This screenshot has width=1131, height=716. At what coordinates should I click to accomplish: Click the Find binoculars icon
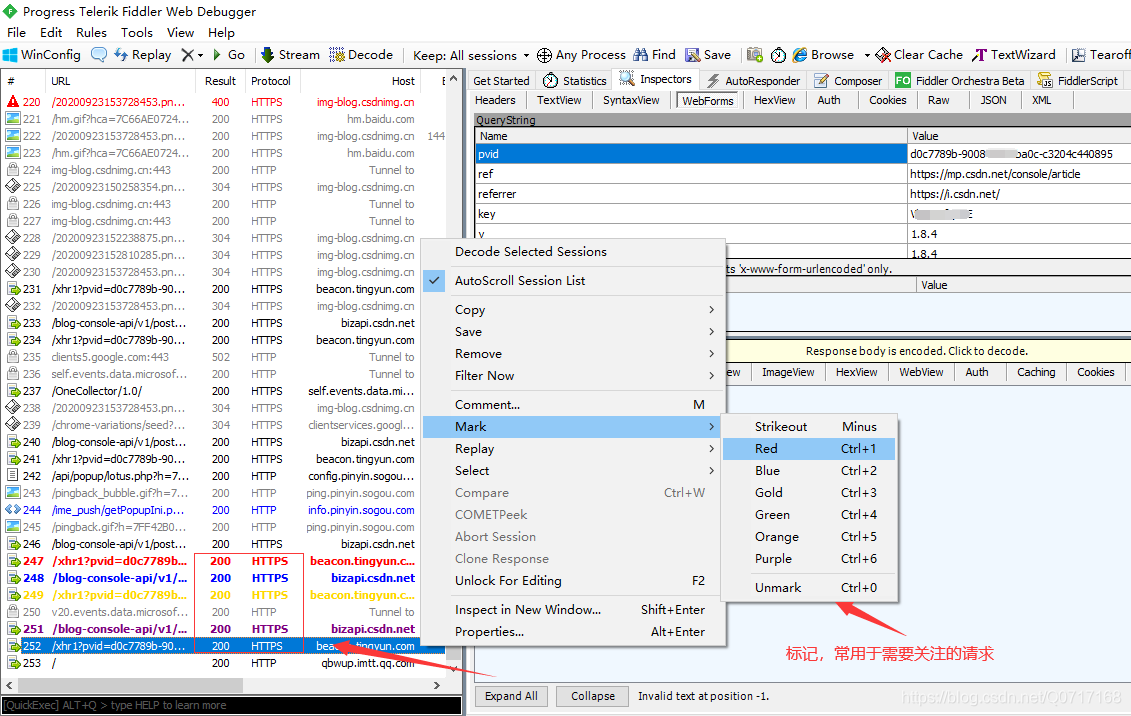coord(641,55)
